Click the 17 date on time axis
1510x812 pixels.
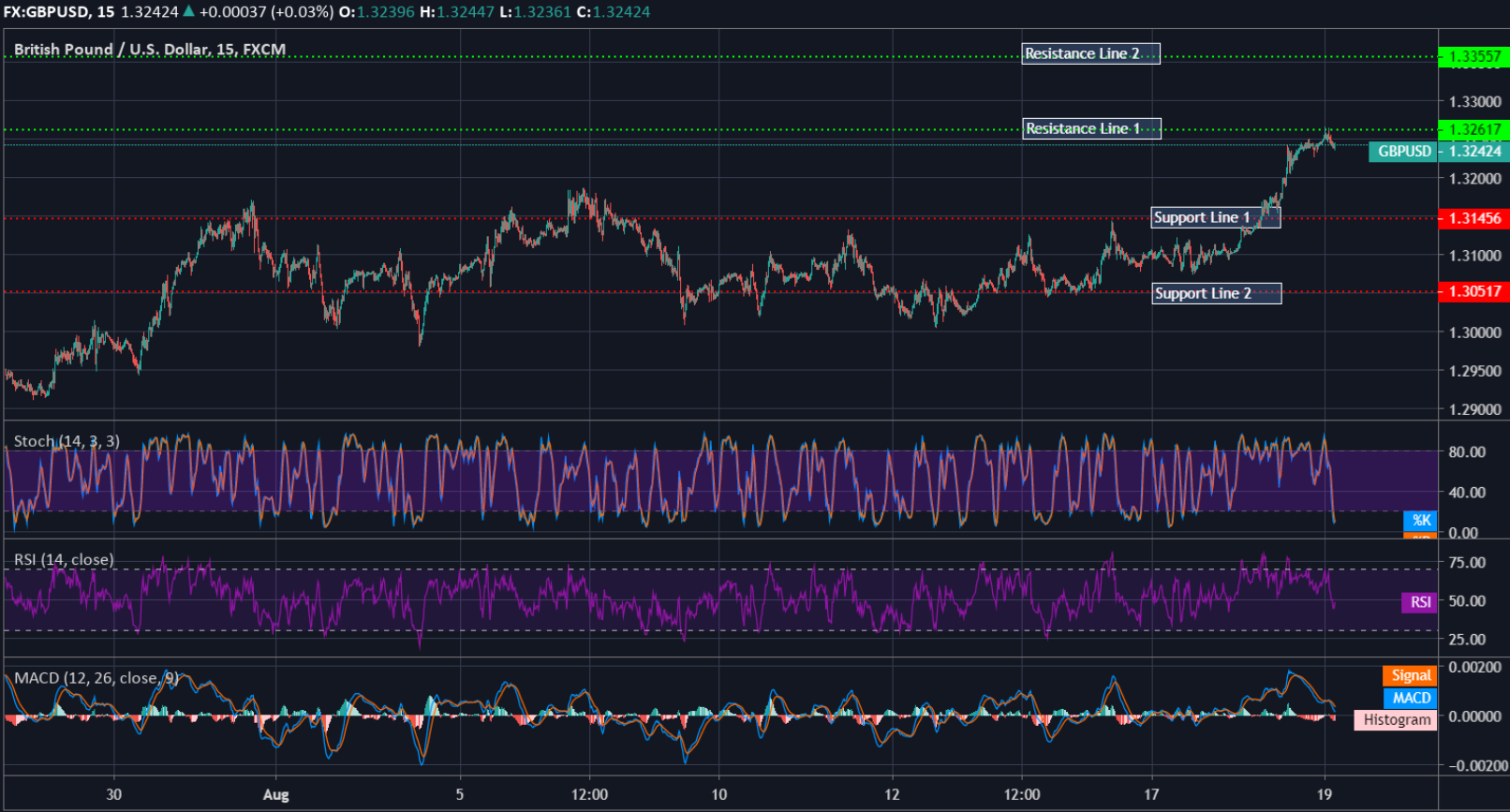click(1151, 794)
